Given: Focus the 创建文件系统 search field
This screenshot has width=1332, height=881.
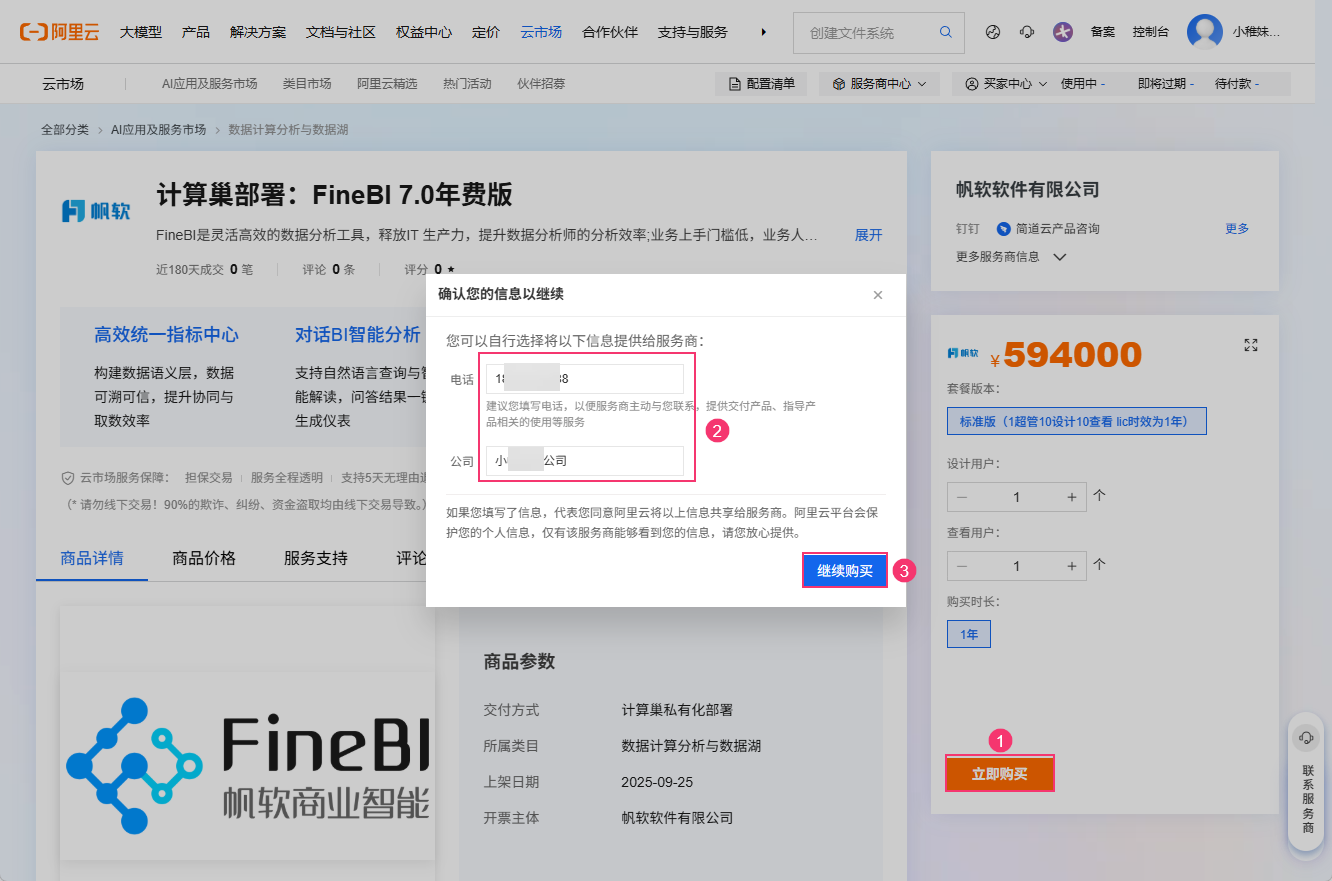Looking at the screenshot, I should click(x=866, y=33).
